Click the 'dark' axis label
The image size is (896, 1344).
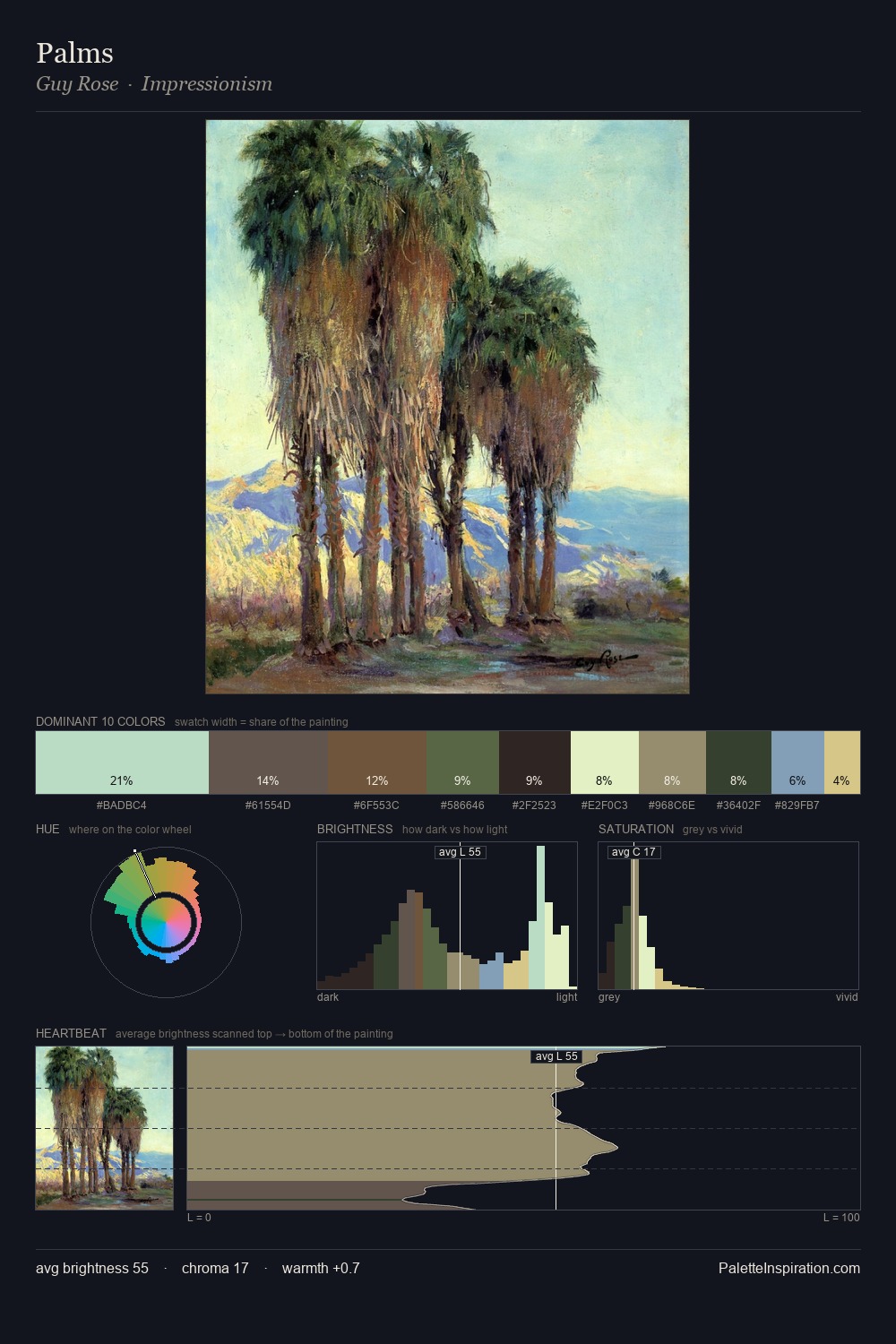pos(328,997)
